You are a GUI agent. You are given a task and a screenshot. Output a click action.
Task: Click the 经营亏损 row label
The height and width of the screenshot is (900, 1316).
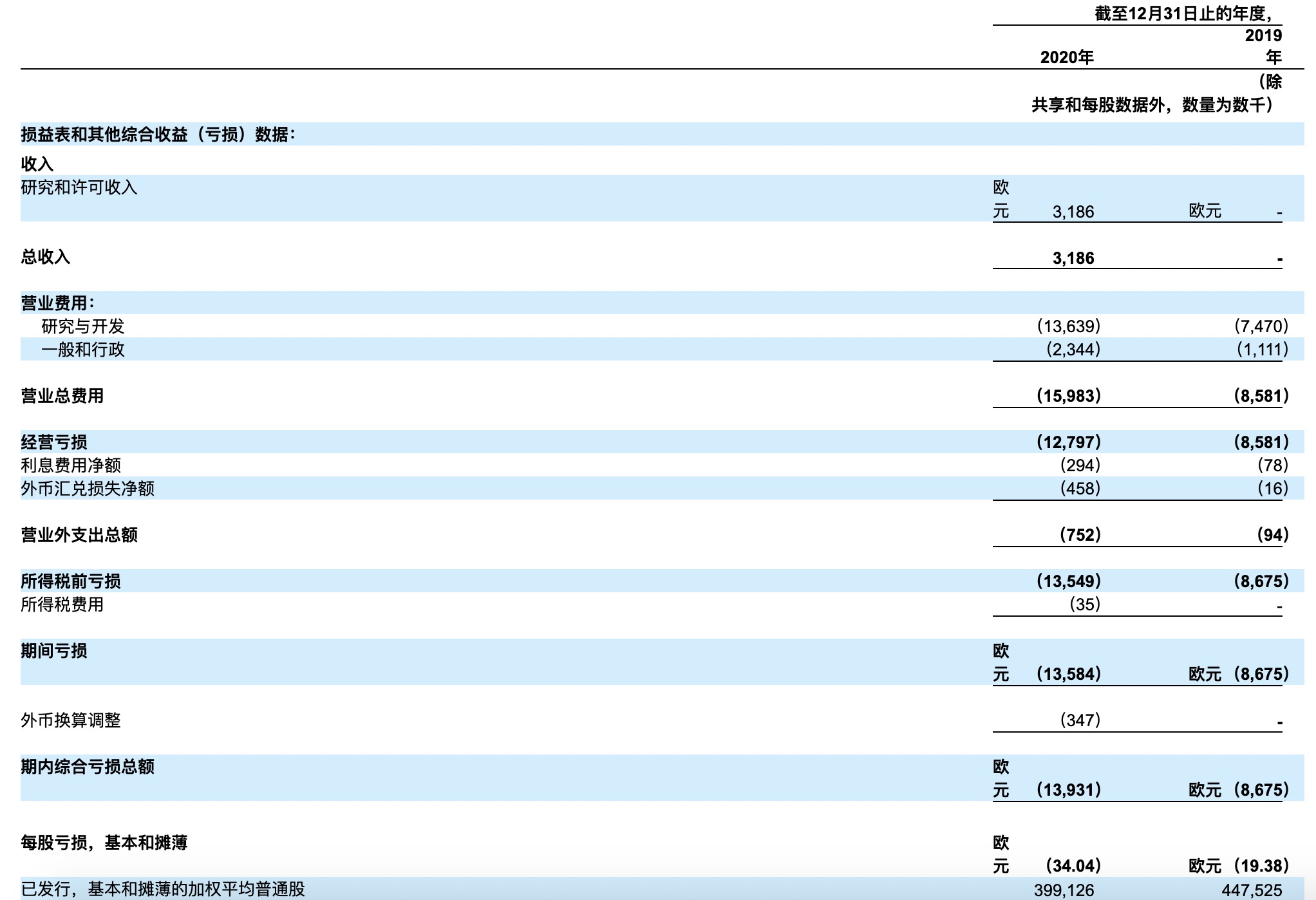pos(54,442)
